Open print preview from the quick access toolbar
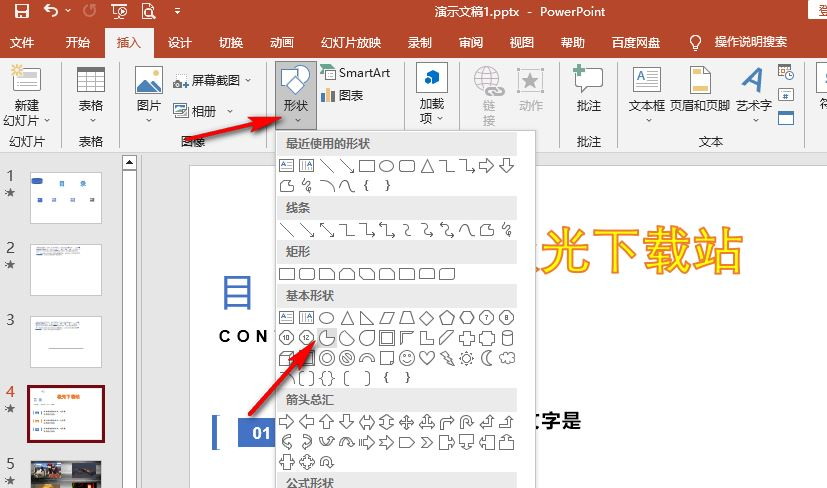Image resolution: width=827 pixels, height=488 pixels. coord(149,11)
